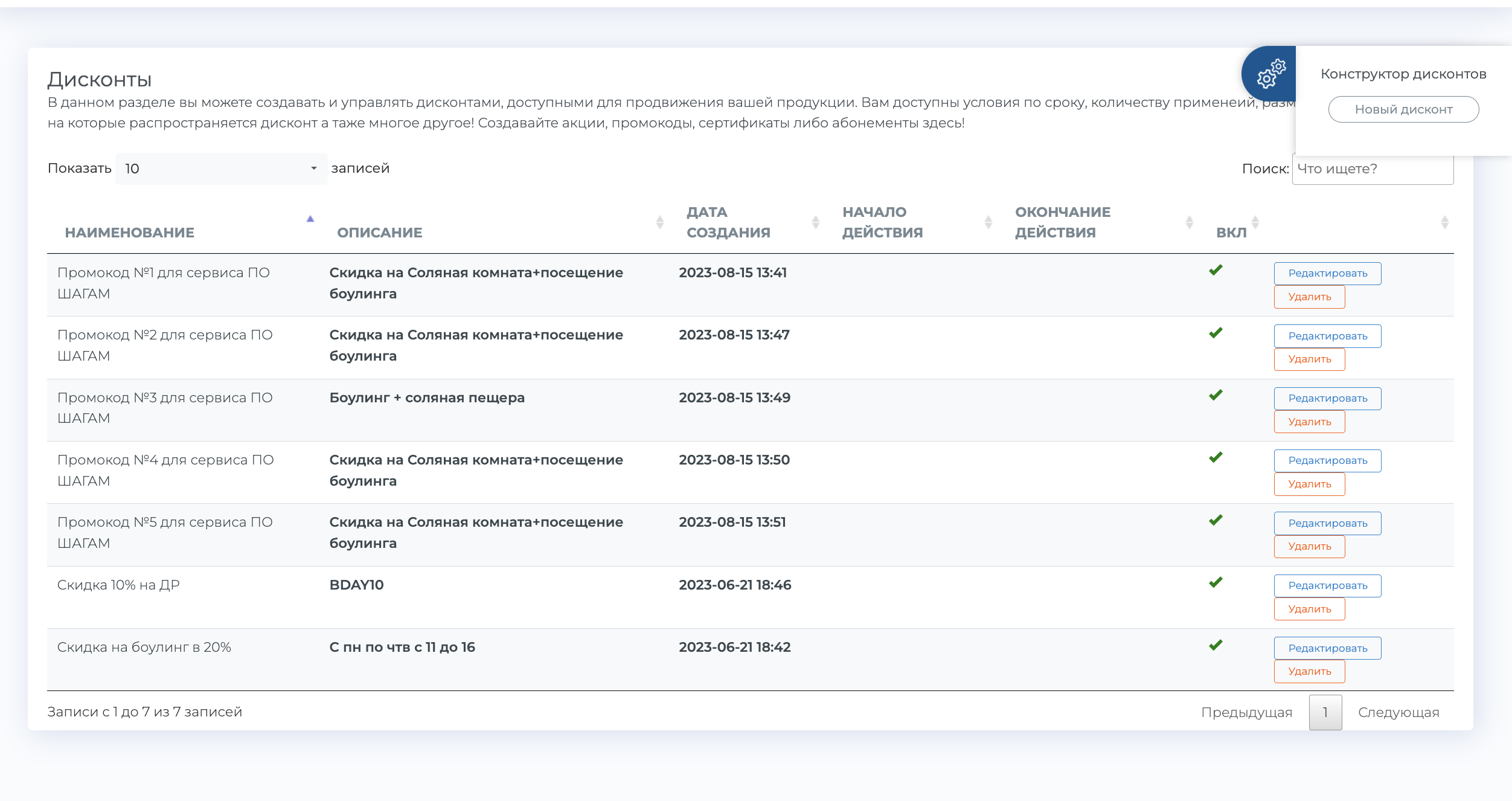Sort by ВКЛ column arrows

1255,222
